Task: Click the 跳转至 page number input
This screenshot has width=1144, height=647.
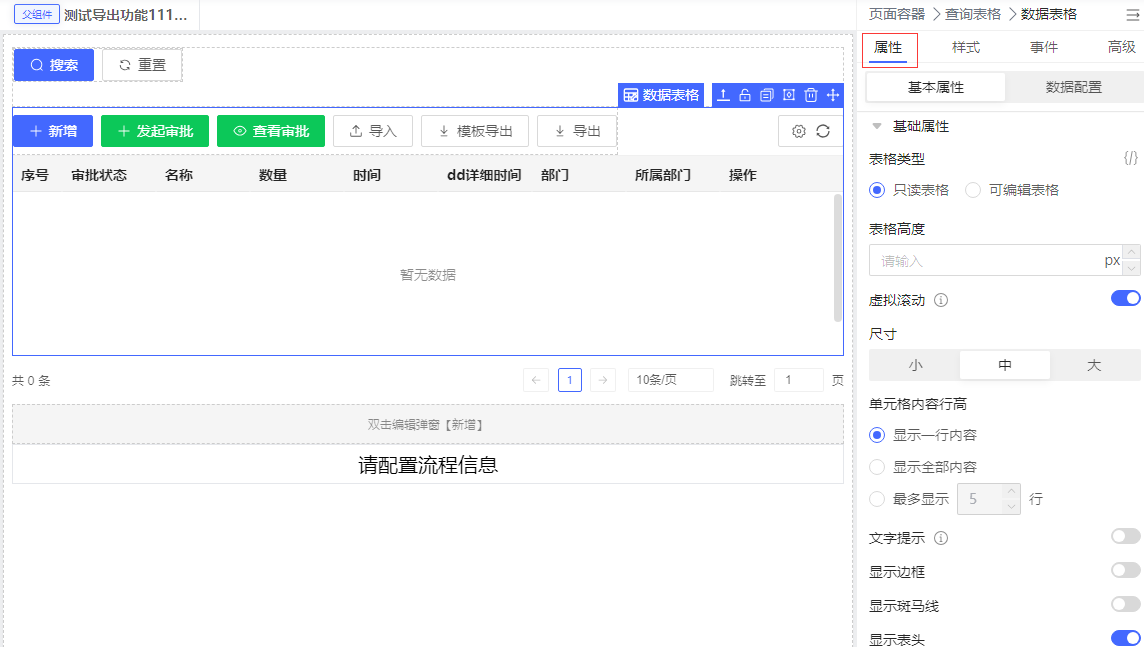Action: pyautogui.click(x=799, y=380)
